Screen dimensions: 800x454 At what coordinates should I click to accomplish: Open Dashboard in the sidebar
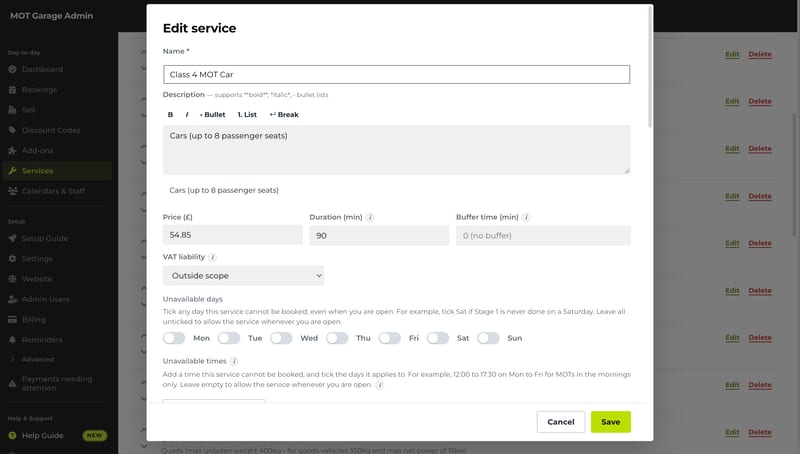coord(42,69)
